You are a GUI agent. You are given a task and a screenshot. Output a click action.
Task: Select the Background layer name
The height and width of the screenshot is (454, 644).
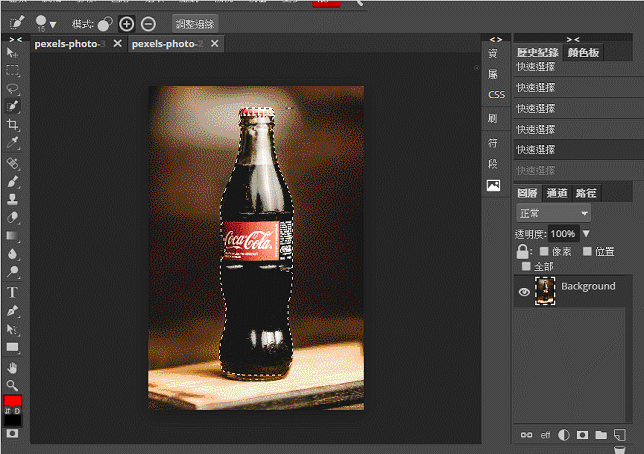point(588,286)
